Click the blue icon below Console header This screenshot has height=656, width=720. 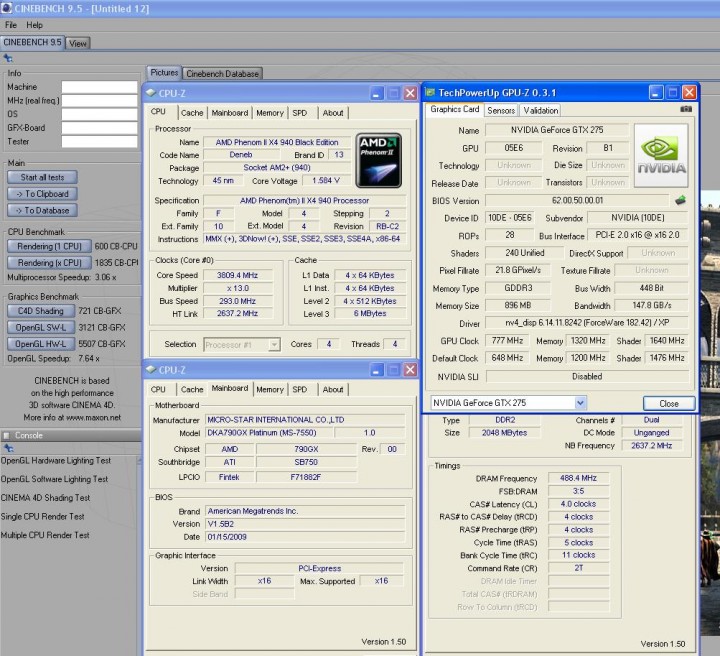pos(8,448)
